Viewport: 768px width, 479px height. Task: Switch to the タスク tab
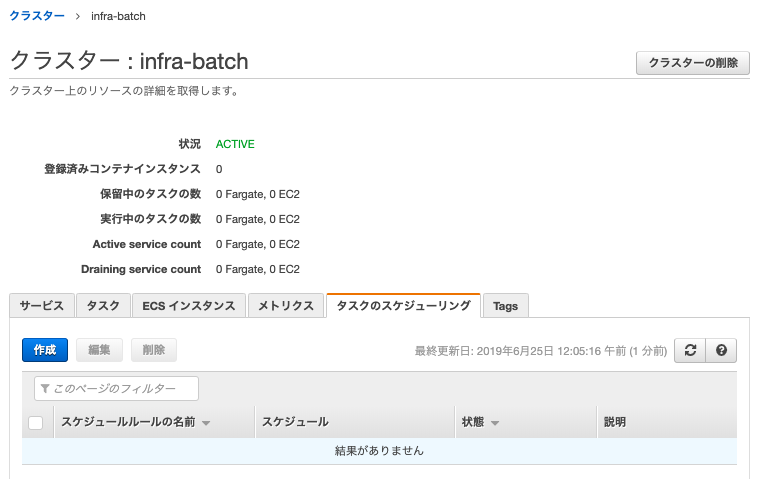(x=103, y=306)
